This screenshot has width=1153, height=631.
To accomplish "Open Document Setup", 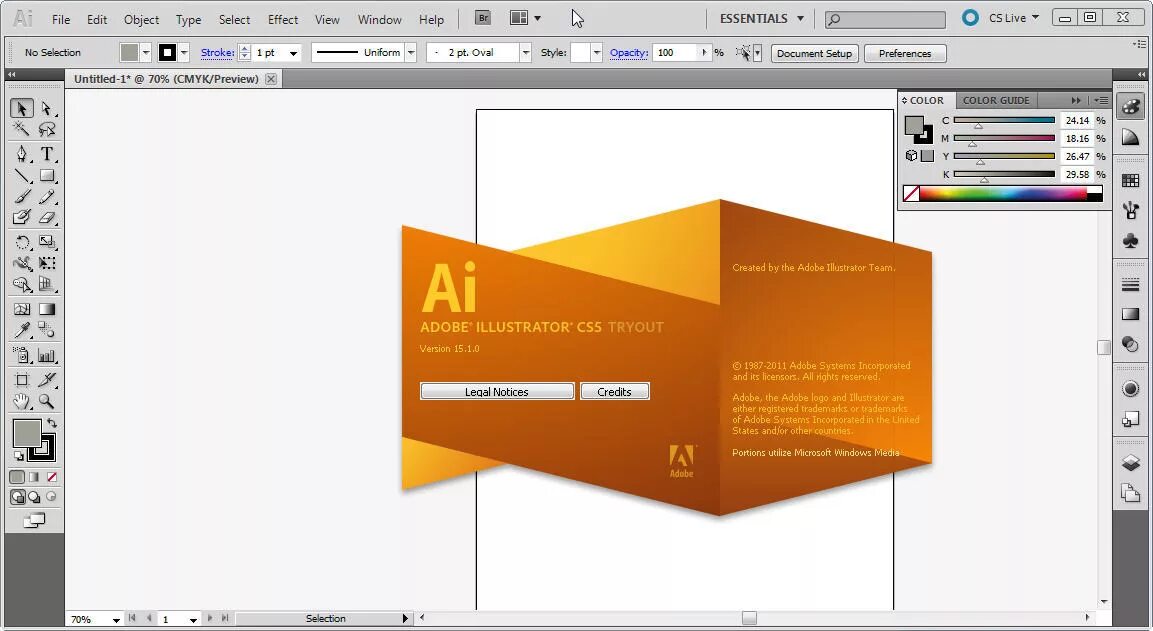I will tap(814, 54).
